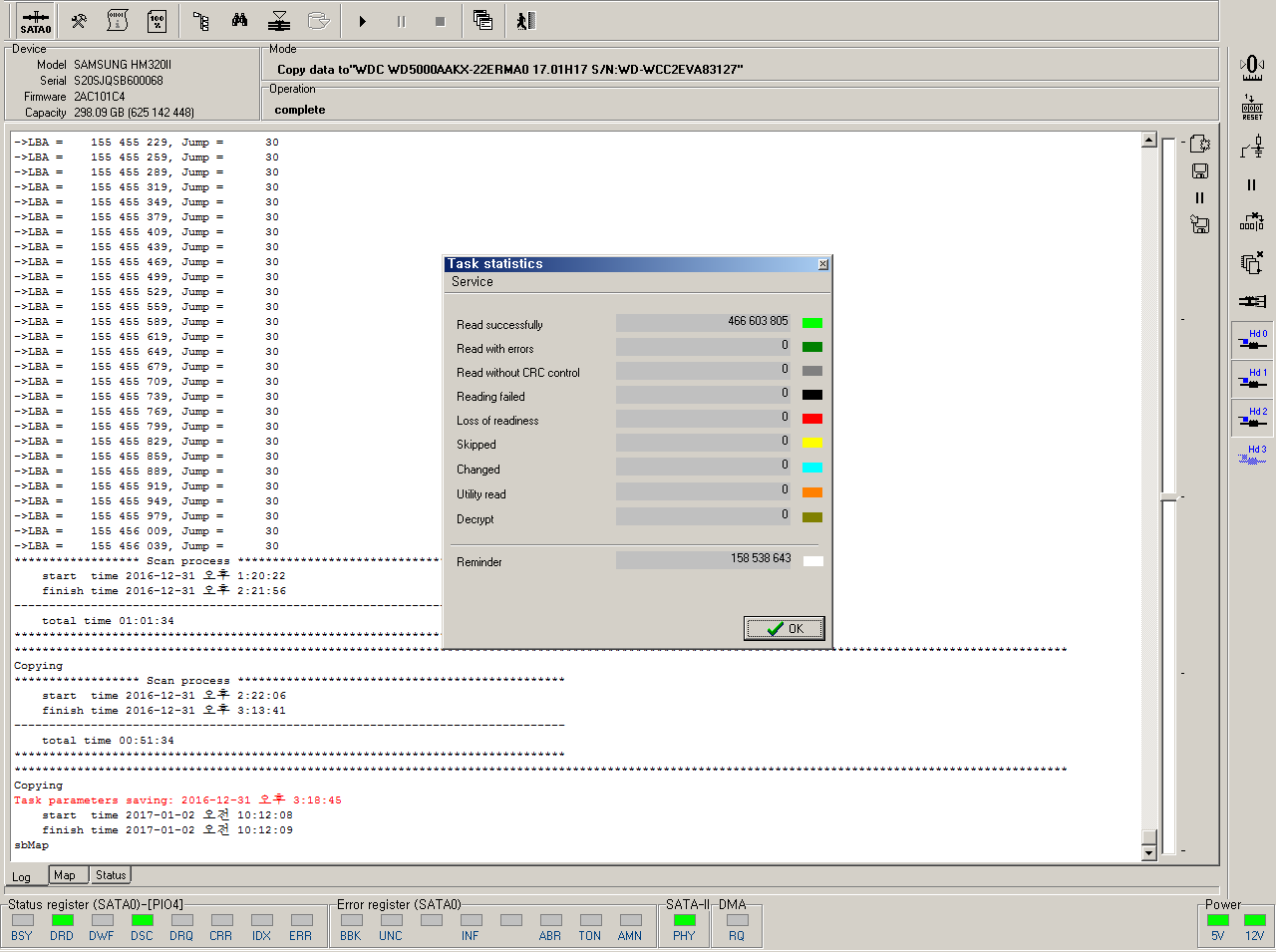Click the log scrollbar up arrow
The height and width of the screenshot is (952, 1276).
(1148, 141)
